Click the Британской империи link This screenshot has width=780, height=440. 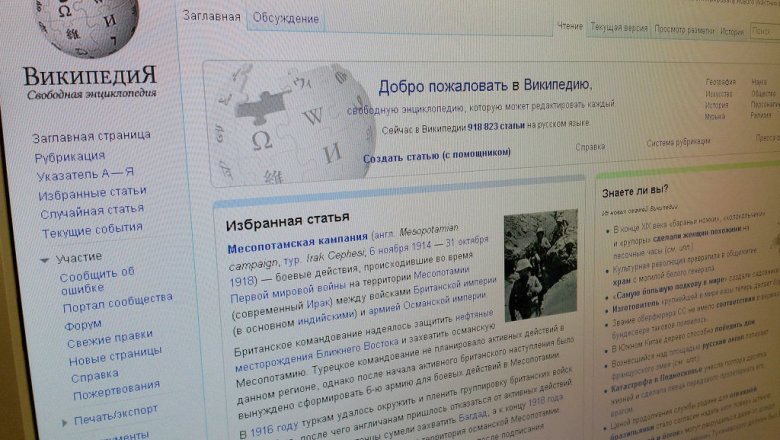tap(455, 284)
